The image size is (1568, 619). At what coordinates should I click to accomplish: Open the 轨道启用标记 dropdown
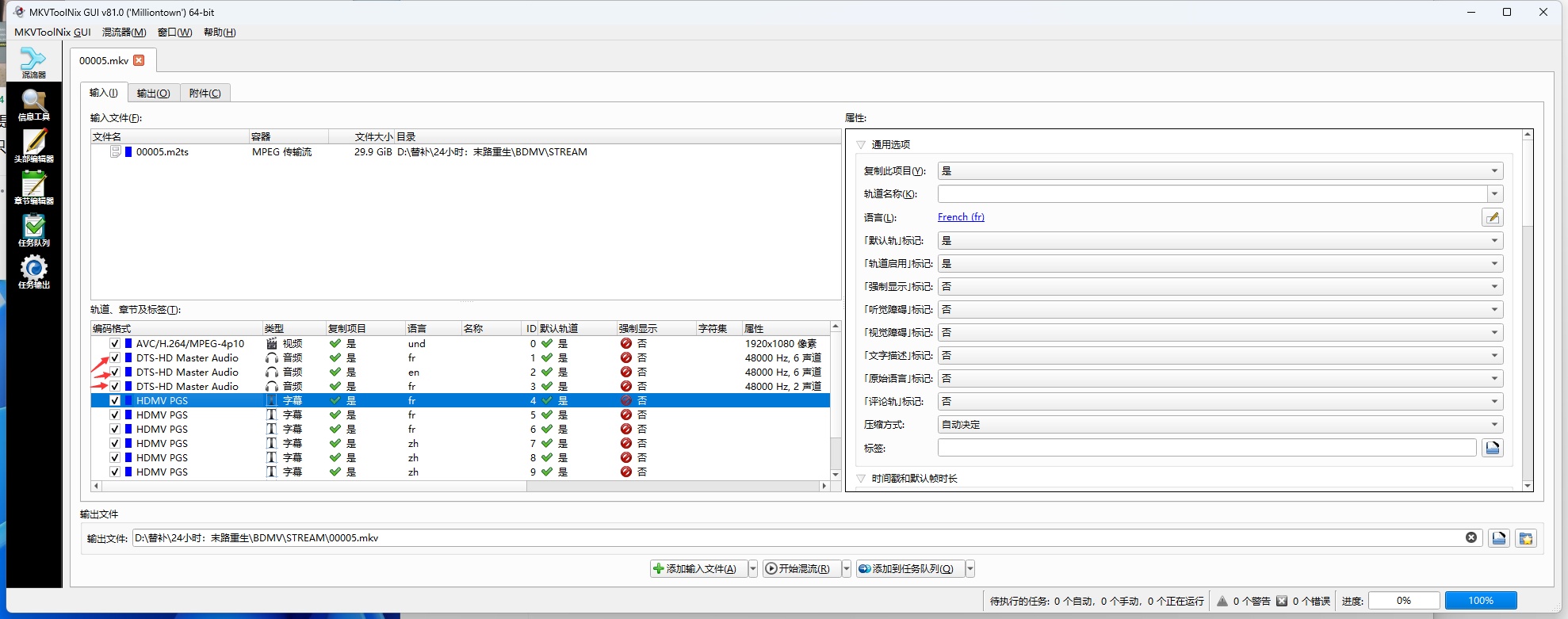[x=1220, y=263]
